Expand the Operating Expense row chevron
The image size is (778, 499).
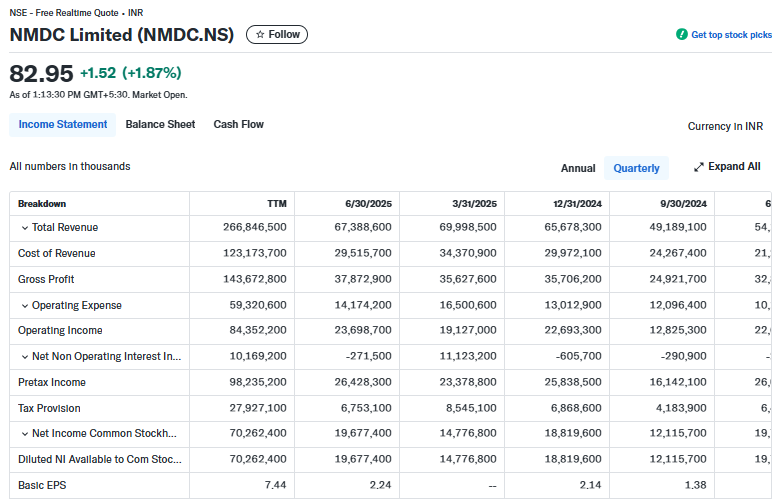coord(25,306)
